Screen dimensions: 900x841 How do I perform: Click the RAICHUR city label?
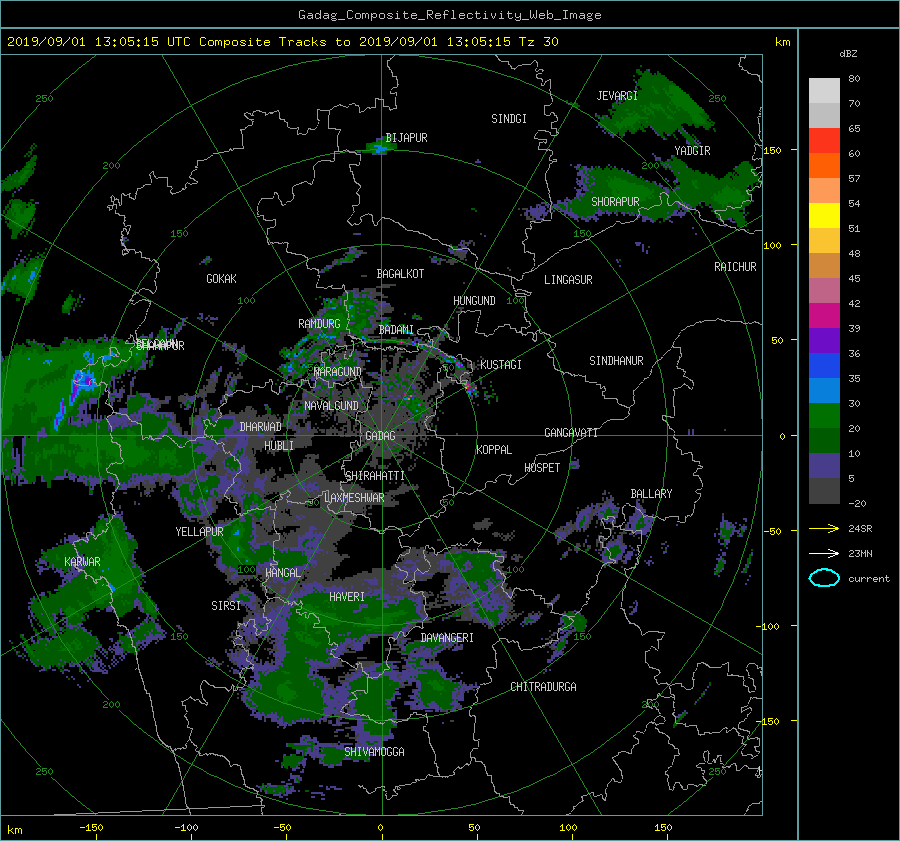pyautogui.click(x=735, y=267)
